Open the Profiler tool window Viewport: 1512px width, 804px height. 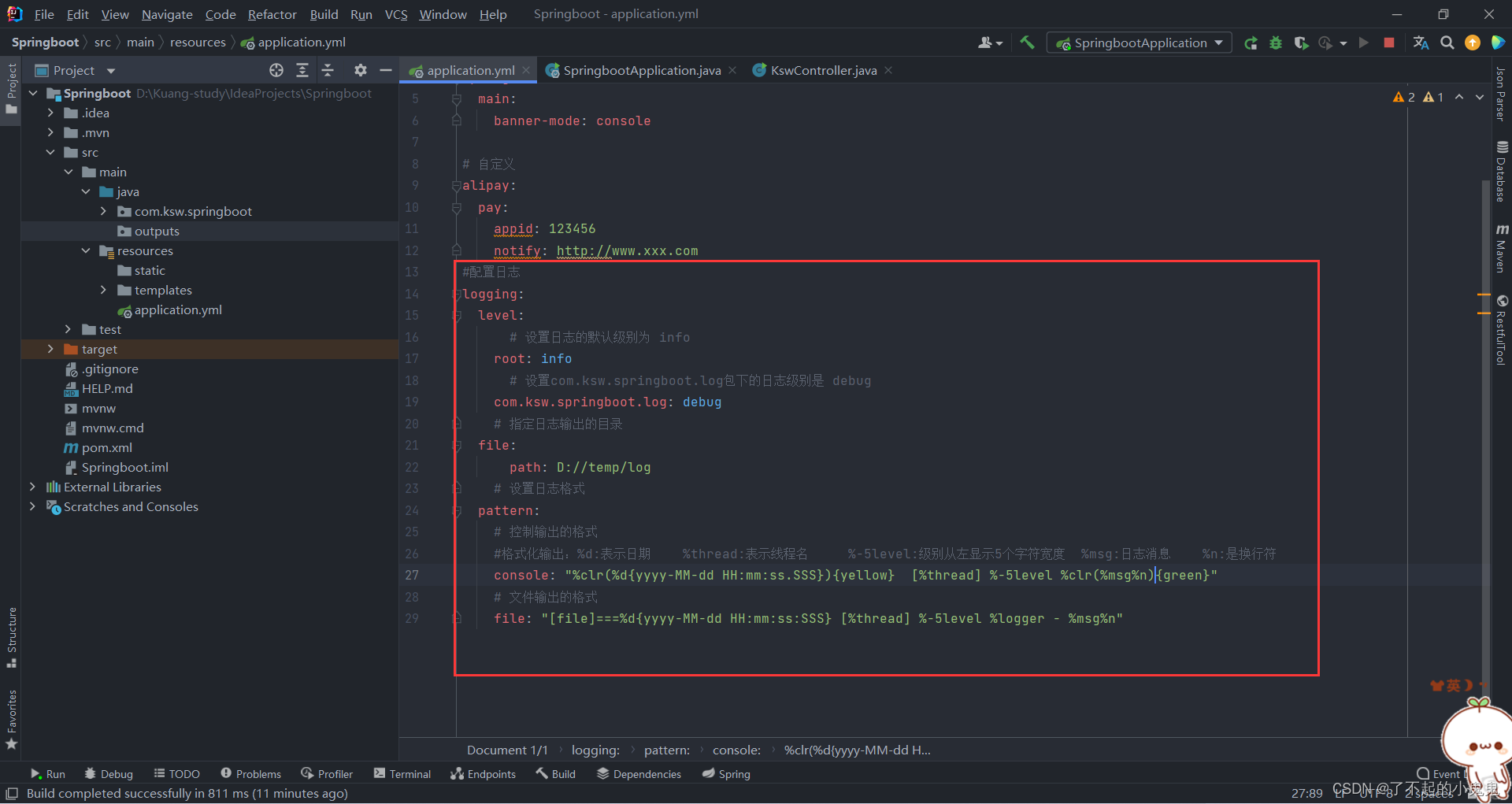click(327, 773)
